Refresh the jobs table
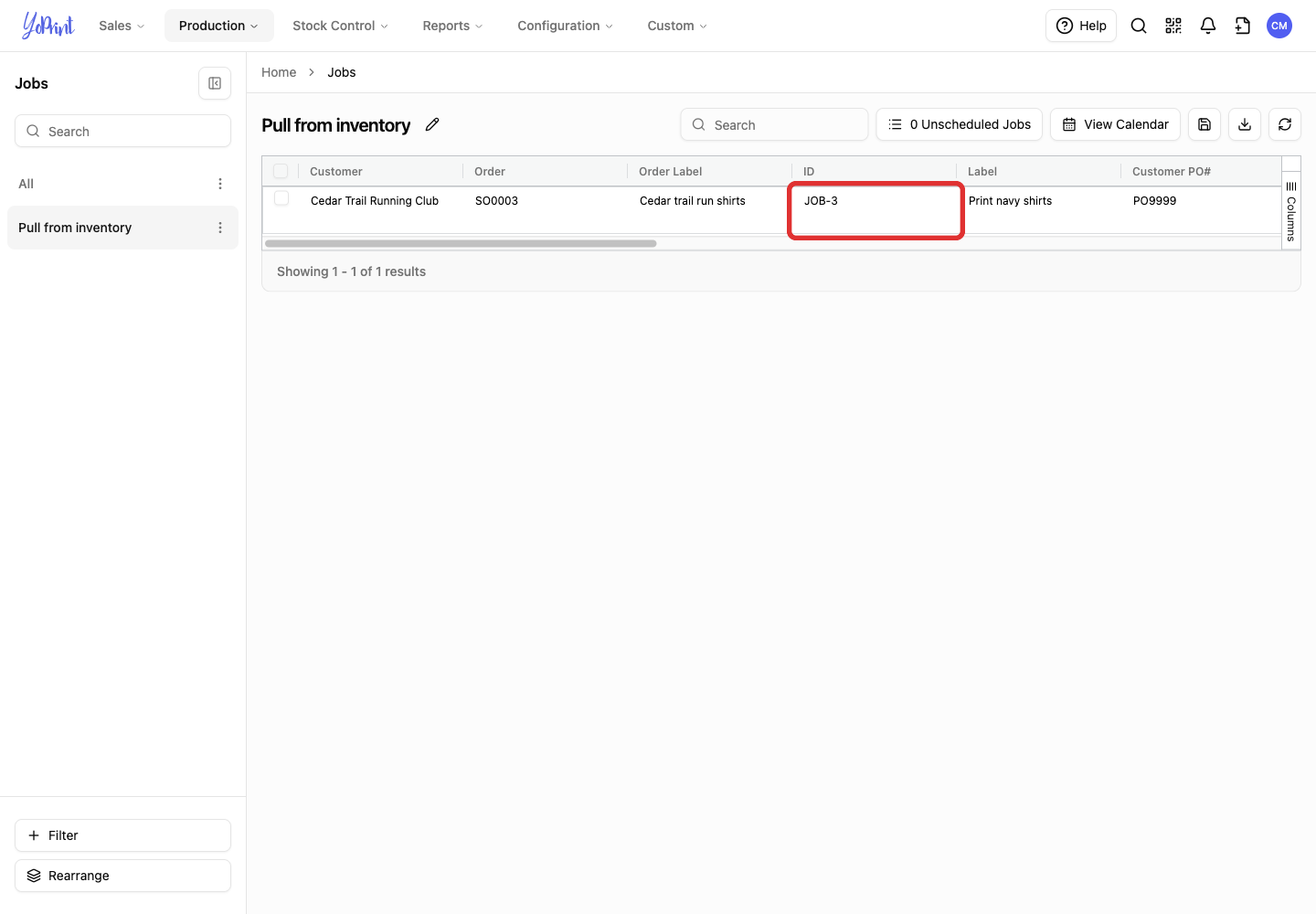Screen dimensions: 1316x914 (x=1285, y=124)
